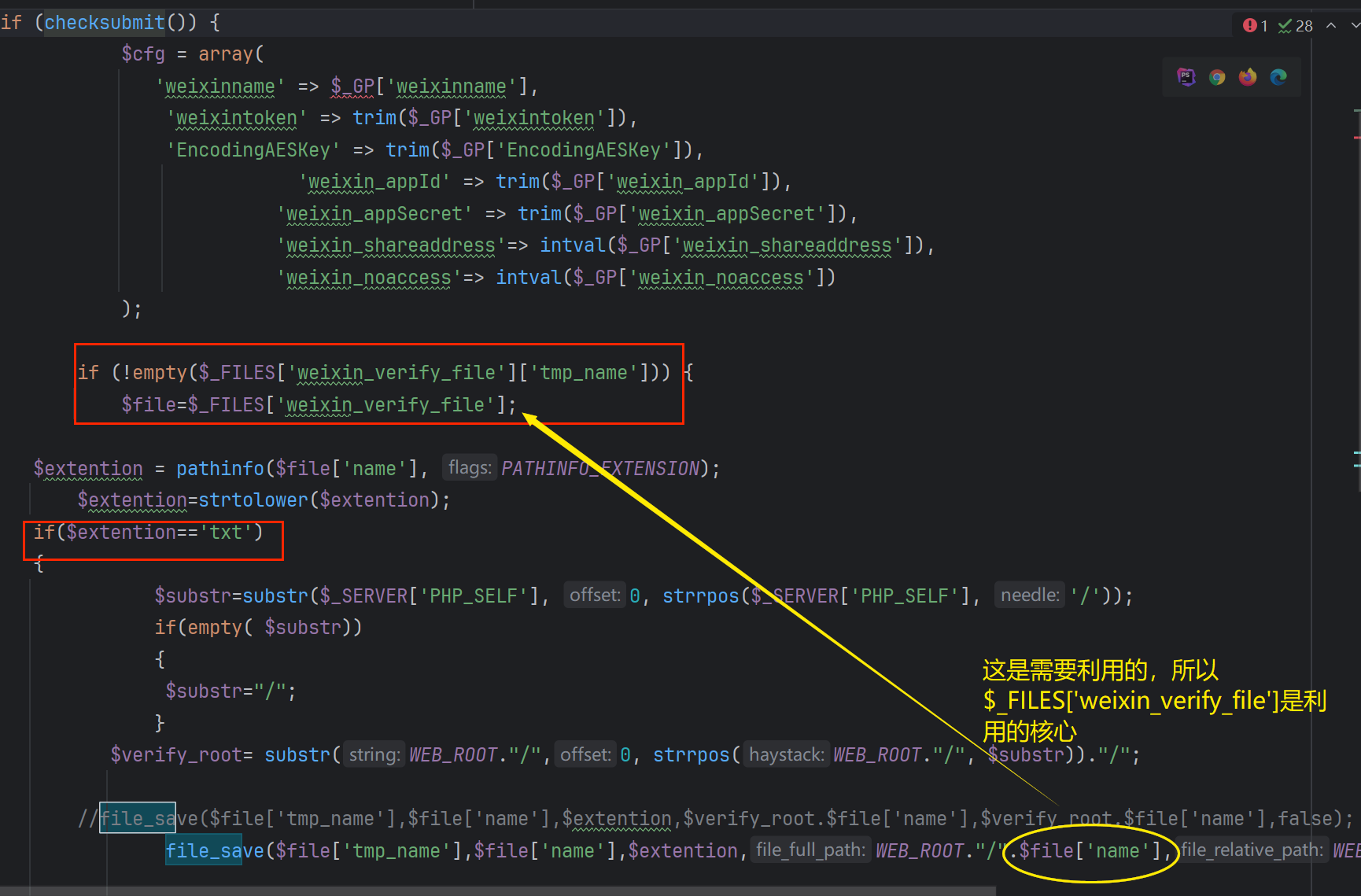Click the 'flags:' parameter hint
This screenshot has width=1361, height=896.
(469, 468)
